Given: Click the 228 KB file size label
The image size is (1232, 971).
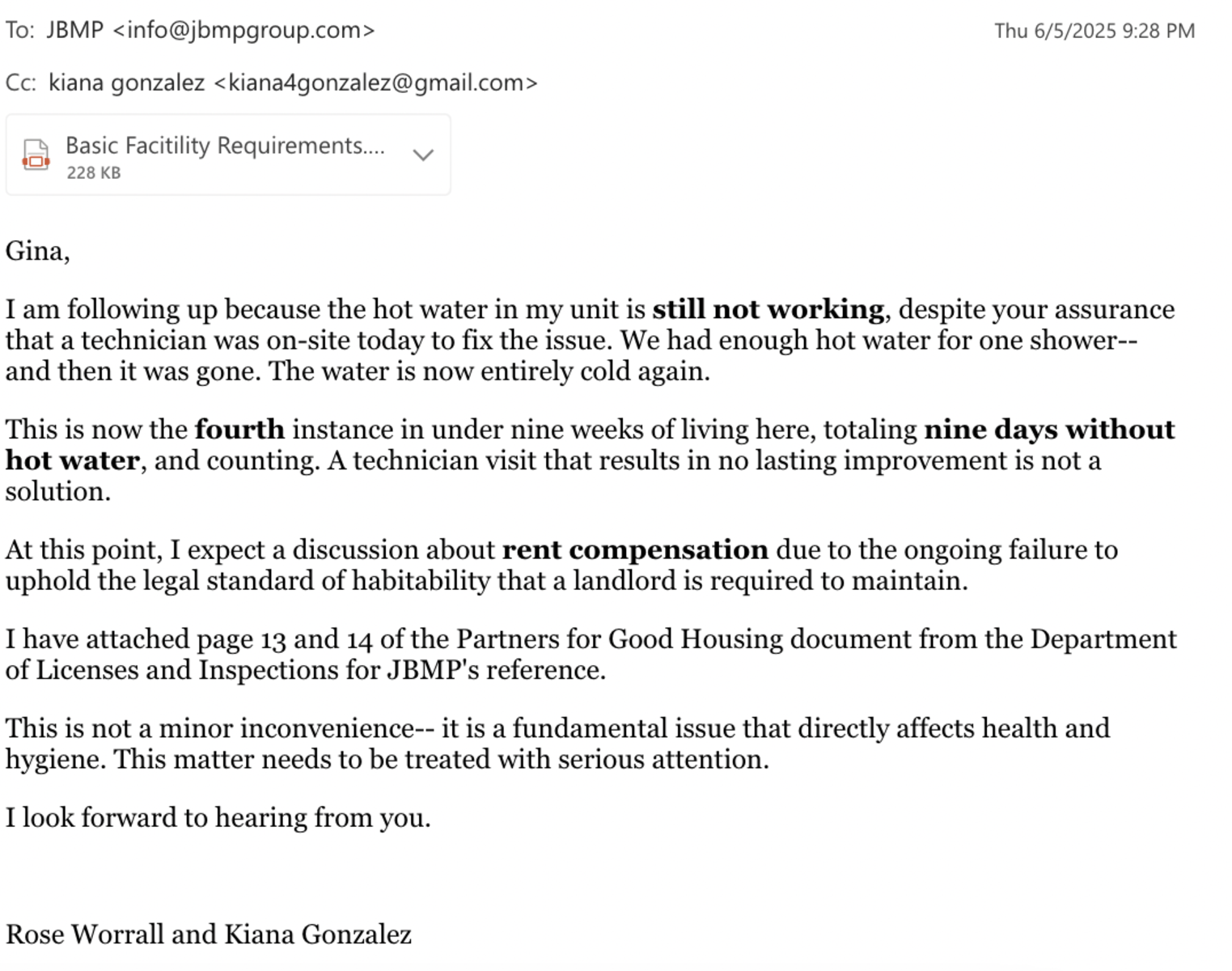Looking at the screenshot, I should tap(93, 172).
